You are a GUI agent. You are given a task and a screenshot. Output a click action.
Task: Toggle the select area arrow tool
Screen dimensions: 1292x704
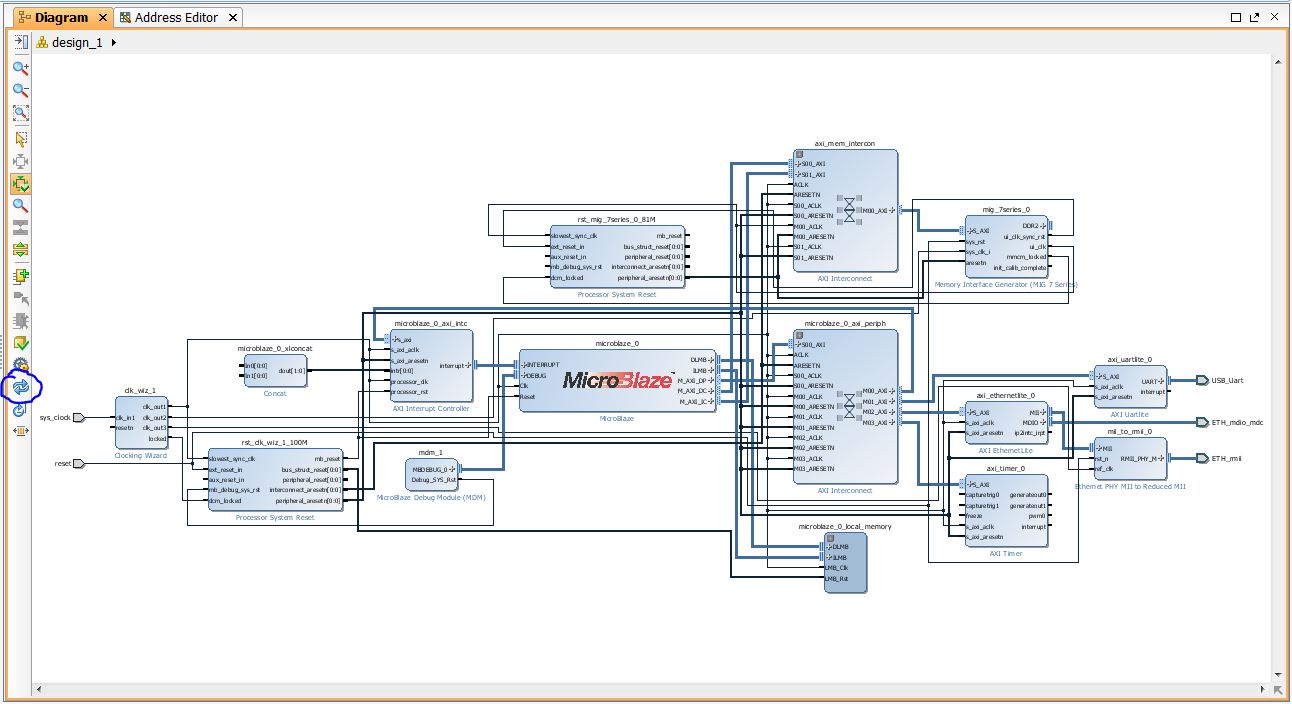click(x=20, y=138)
